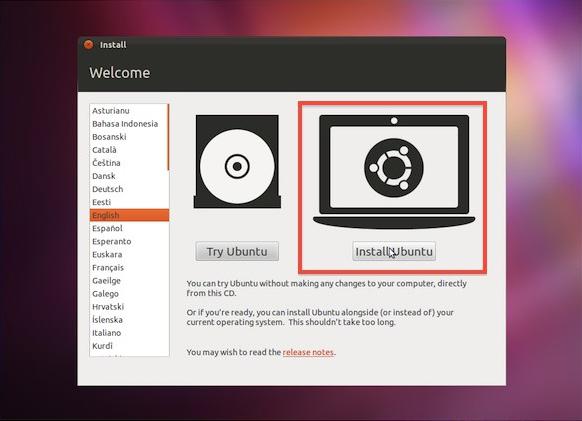Select Bahasa Indonesia language
The image size is (582, 421).
click(x=129, y=124)
